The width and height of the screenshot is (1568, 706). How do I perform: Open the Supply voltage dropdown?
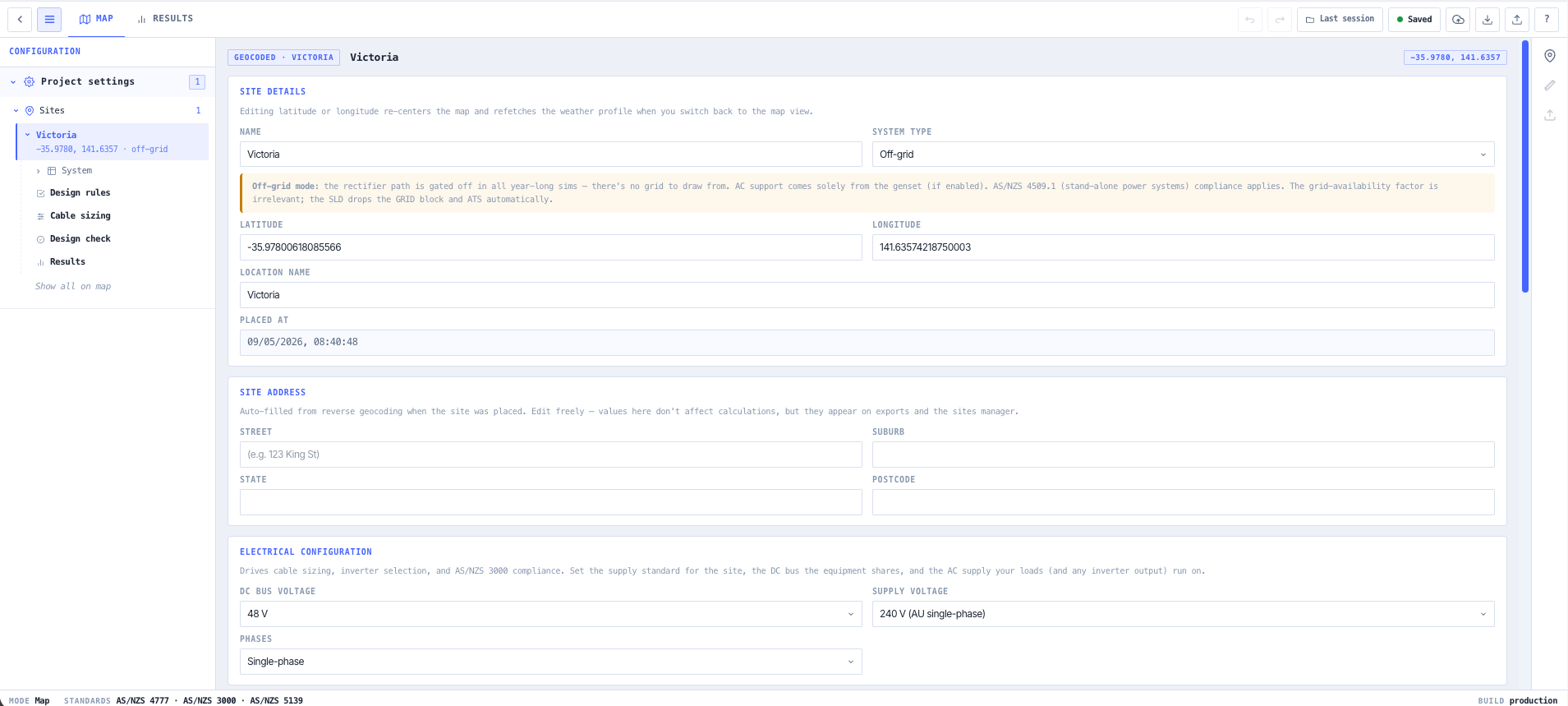click(1183, 614)
